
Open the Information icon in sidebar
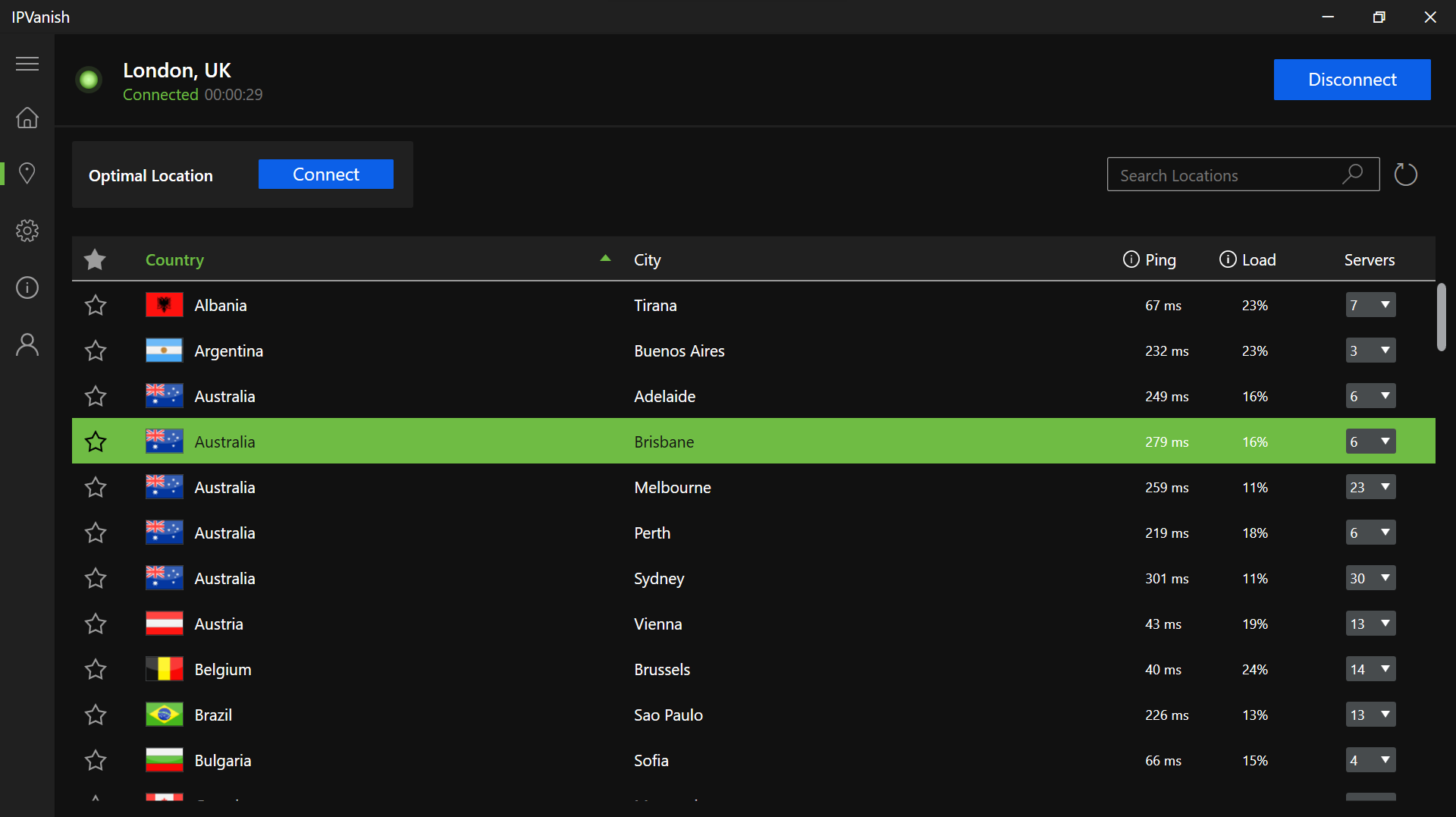pyautogui.click(x=27, y=288)
